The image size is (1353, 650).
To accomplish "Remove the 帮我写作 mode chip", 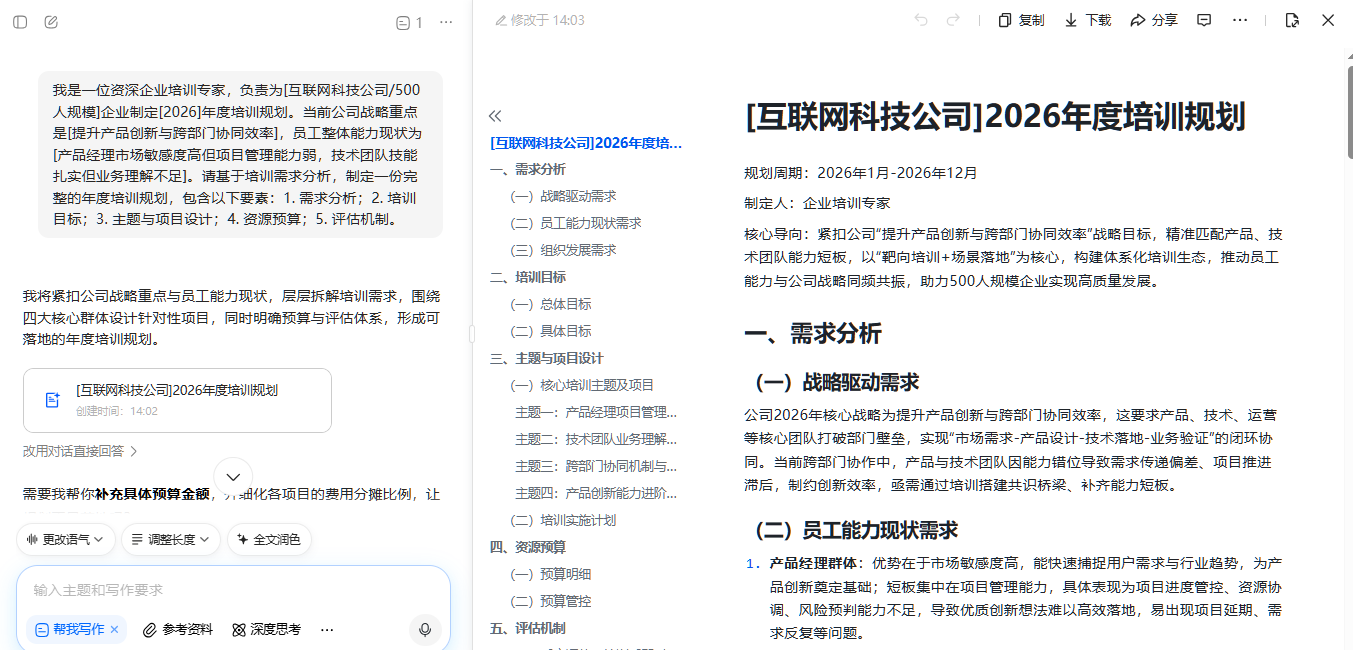I will [x=114, y=629].
